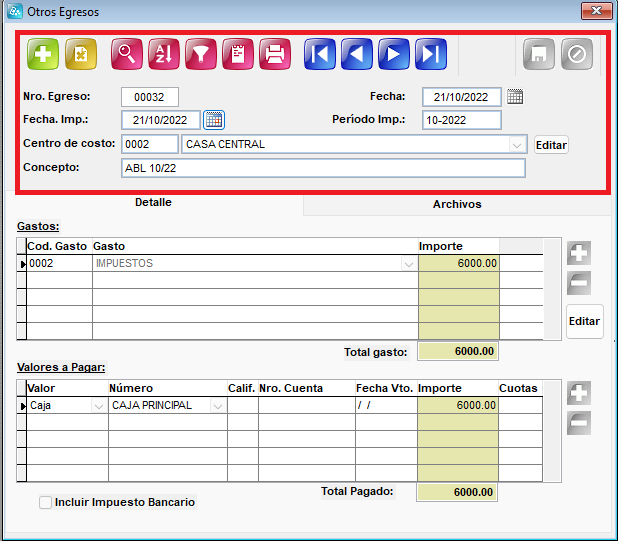Close the Otros Egresos window
This screenshot has width=618, height=541.
click(x=596, y=11)
